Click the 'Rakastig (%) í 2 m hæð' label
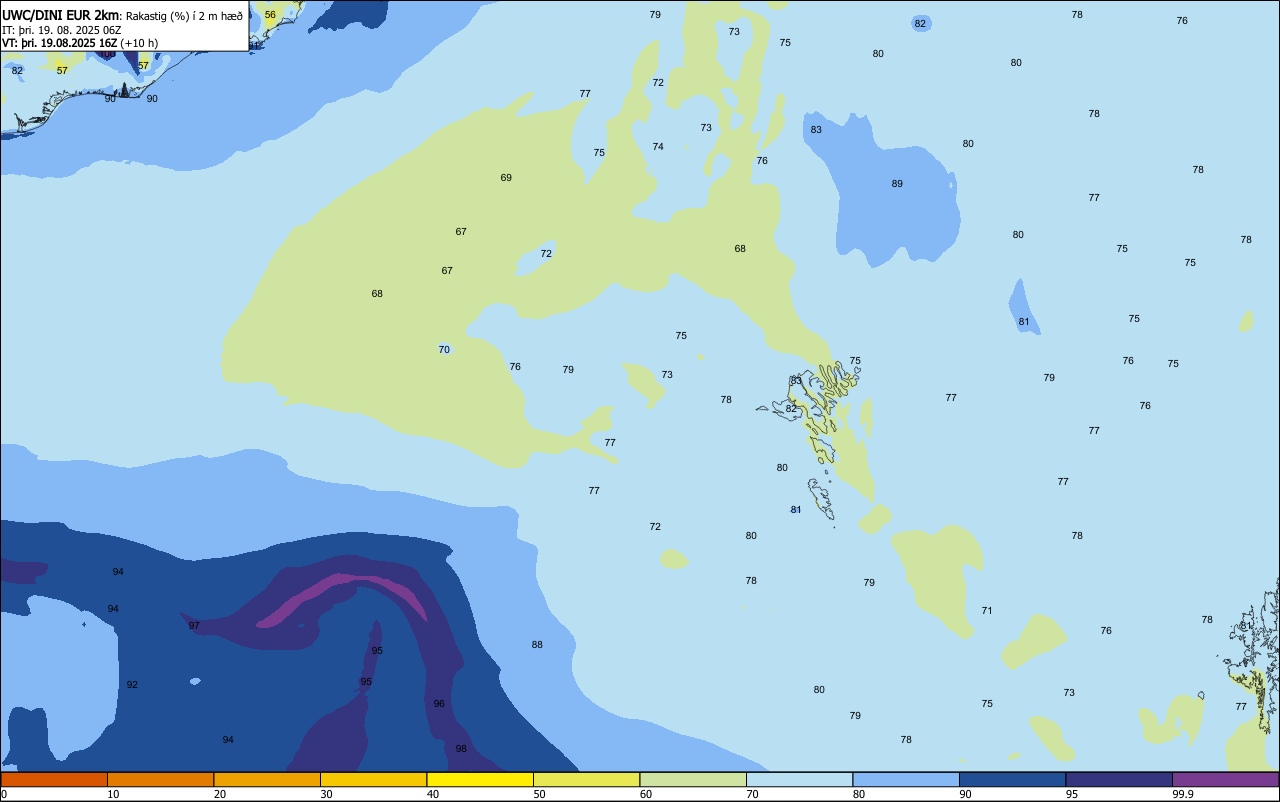 pos(184,16)
